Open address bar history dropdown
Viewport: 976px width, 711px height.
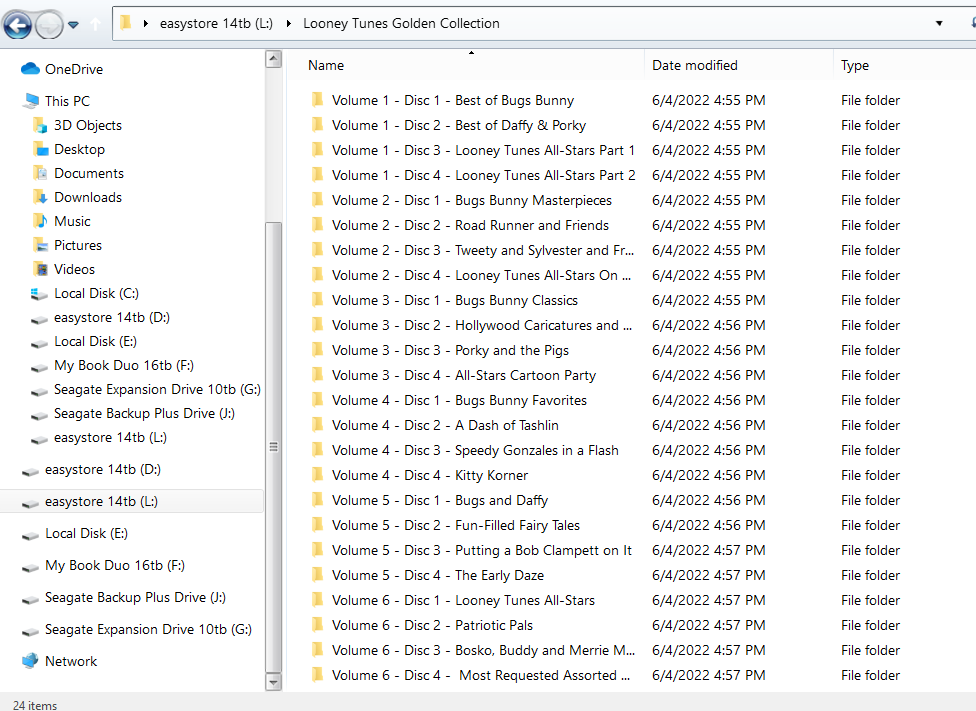coord(939,24)
